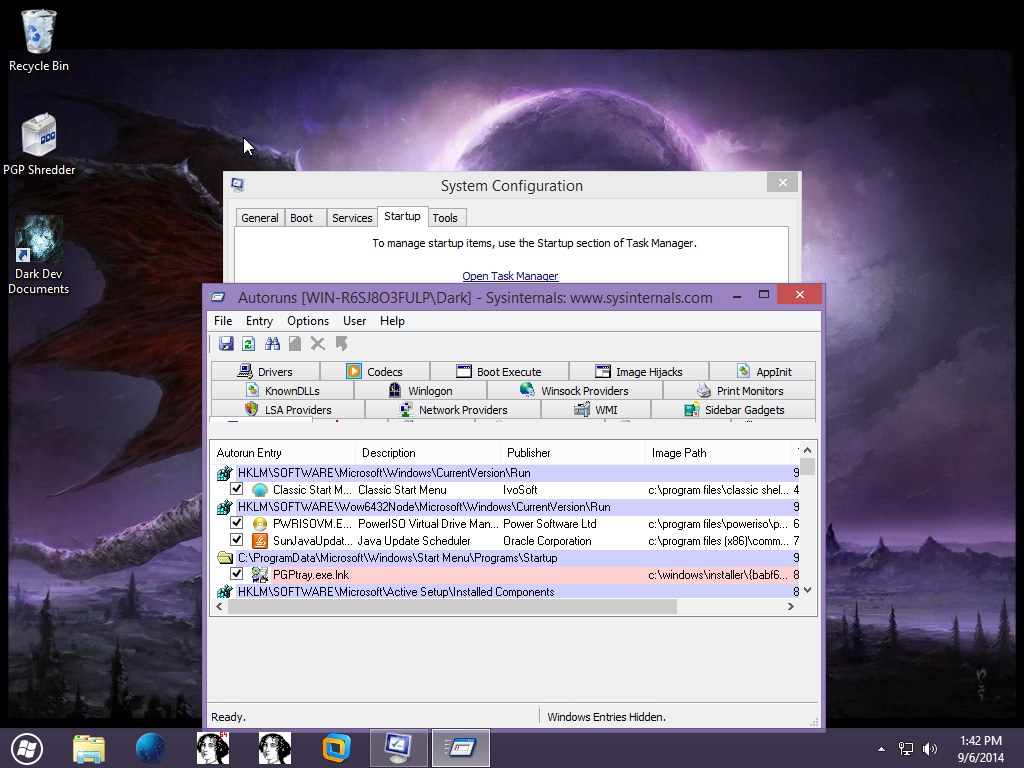
Task: Click the Classic Start Menu shell icon
Action: click(x=260, y=490)
